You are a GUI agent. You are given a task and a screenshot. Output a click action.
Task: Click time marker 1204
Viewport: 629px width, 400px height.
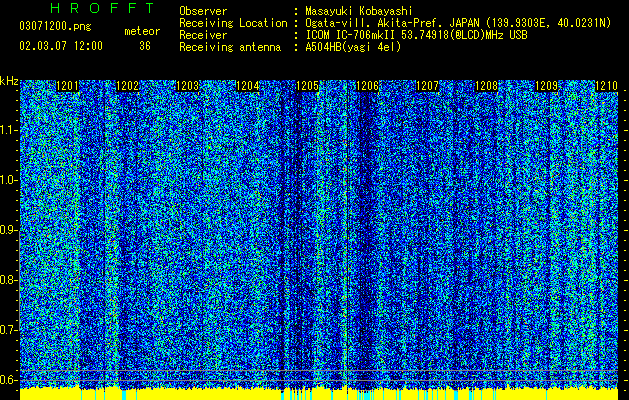(248, 86)
